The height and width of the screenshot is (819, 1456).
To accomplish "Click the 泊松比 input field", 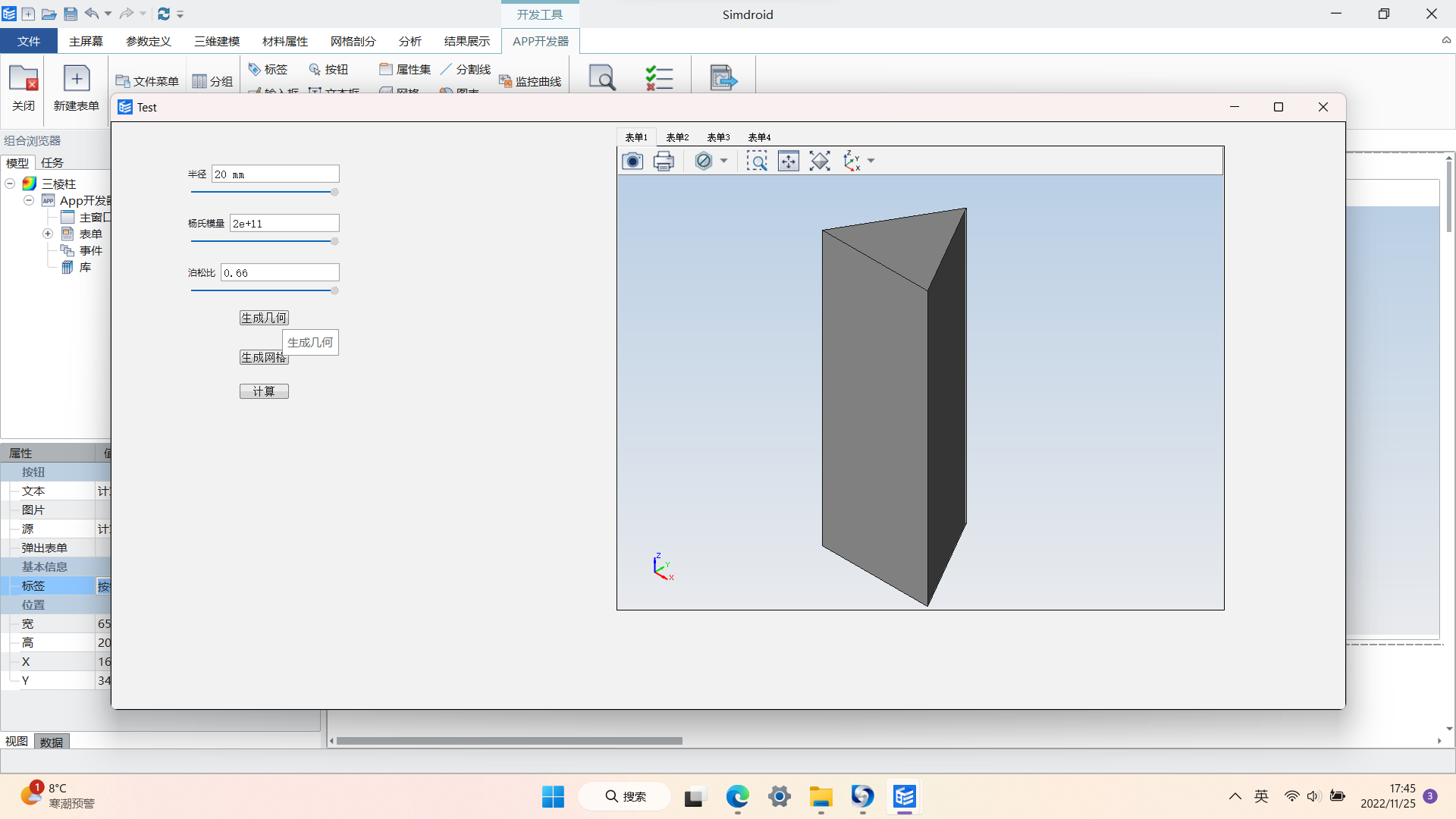I will [280, 273].
